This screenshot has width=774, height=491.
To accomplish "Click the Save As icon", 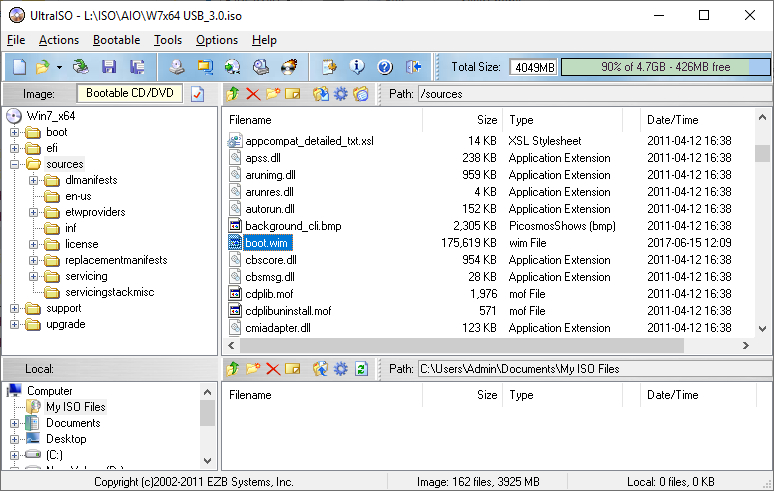I will (137, 67).
